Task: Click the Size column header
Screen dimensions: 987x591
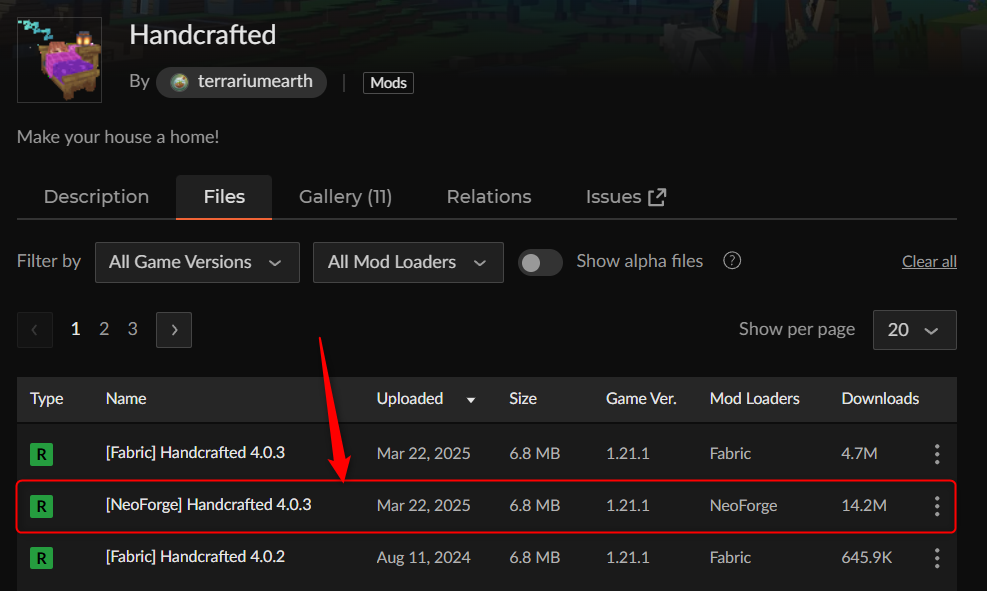Action: tap(522, 399)
